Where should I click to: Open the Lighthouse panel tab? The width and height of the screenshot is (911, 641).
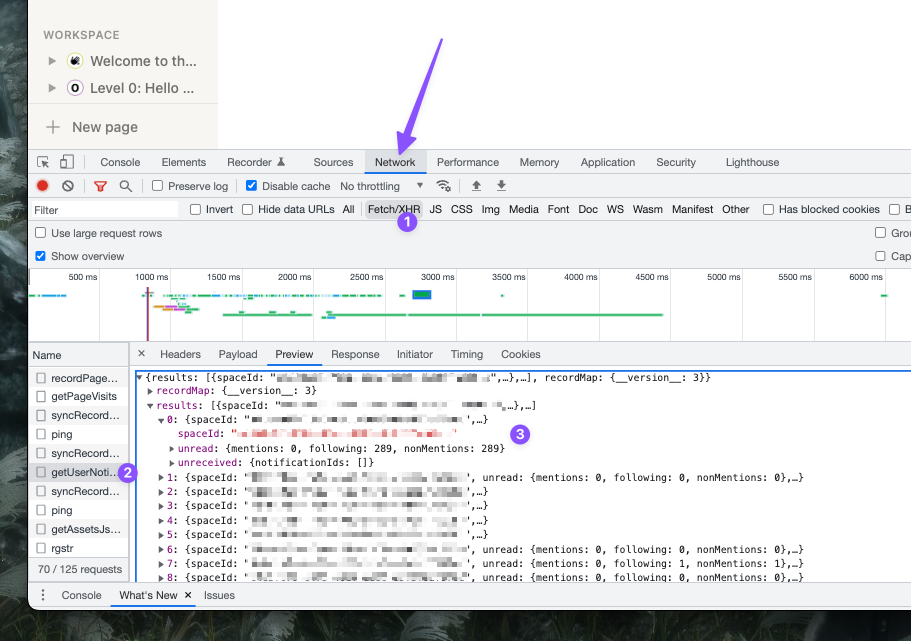click(x=752, y=162)
